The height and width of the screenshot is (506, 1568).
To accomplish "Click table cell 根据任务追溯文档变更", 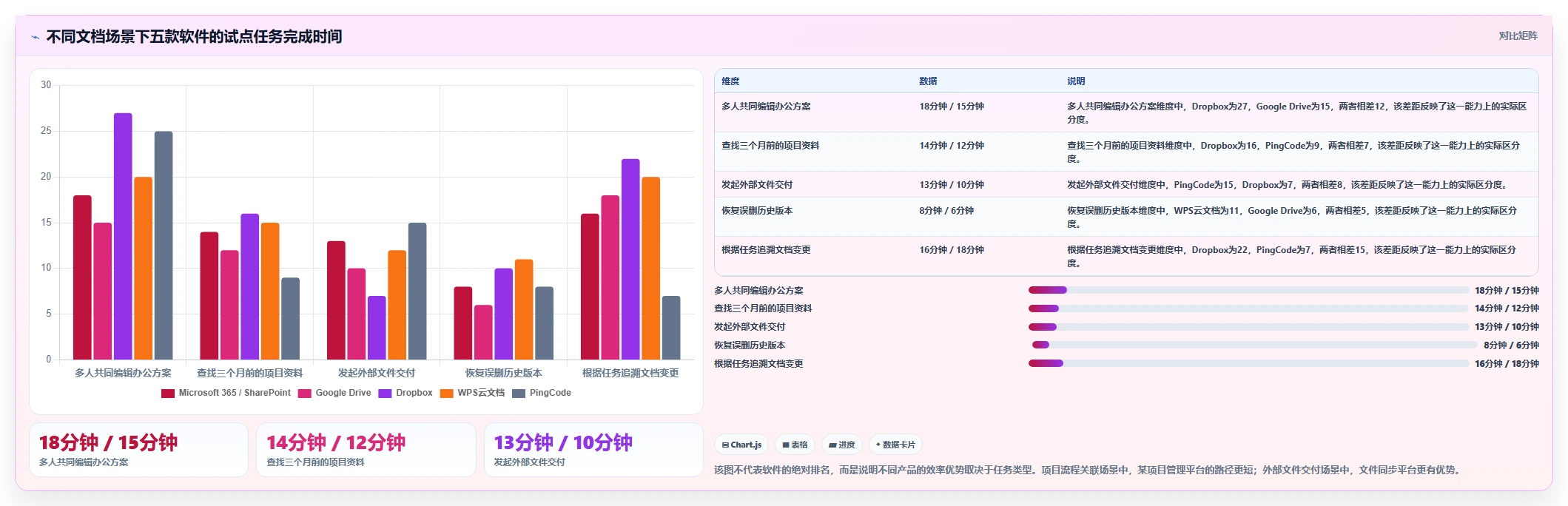I will coord(766,250).
